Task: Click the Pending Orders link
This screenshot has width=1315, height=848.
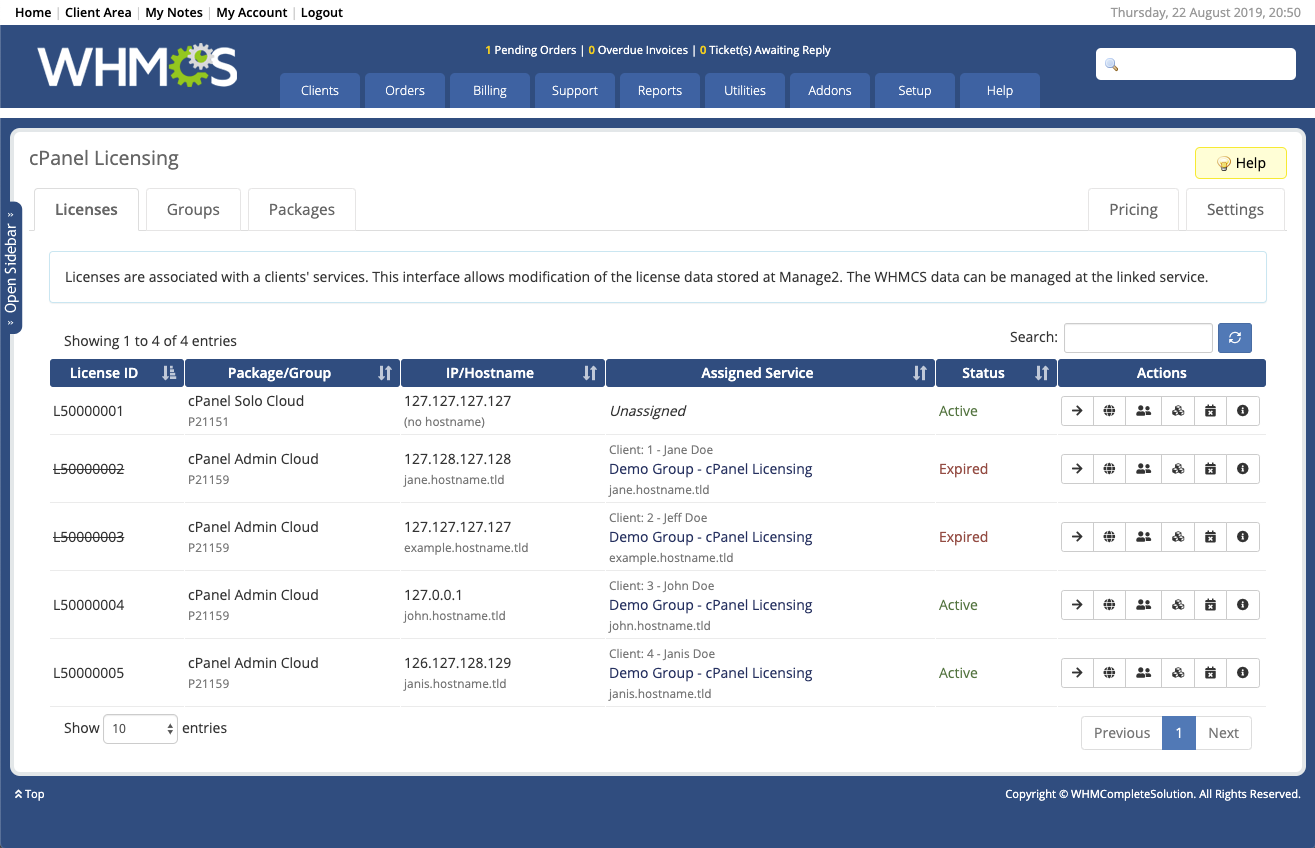Action: (531, 50)
